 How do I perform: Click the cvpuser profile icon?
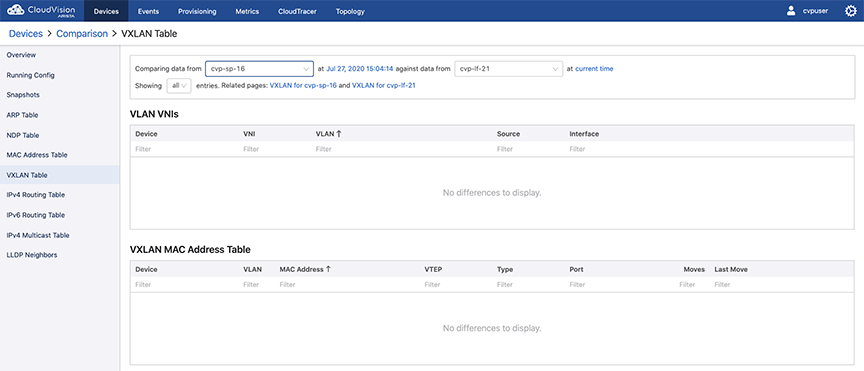coord(791,11)
